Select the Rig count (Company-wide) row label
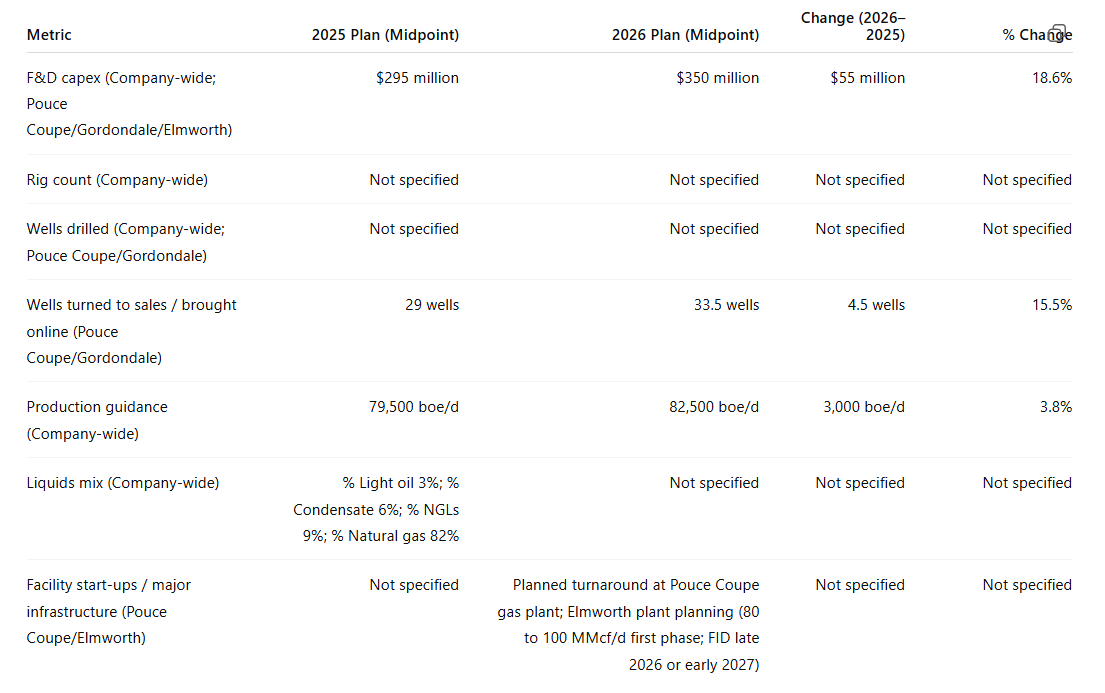 [x=117, y=180]
